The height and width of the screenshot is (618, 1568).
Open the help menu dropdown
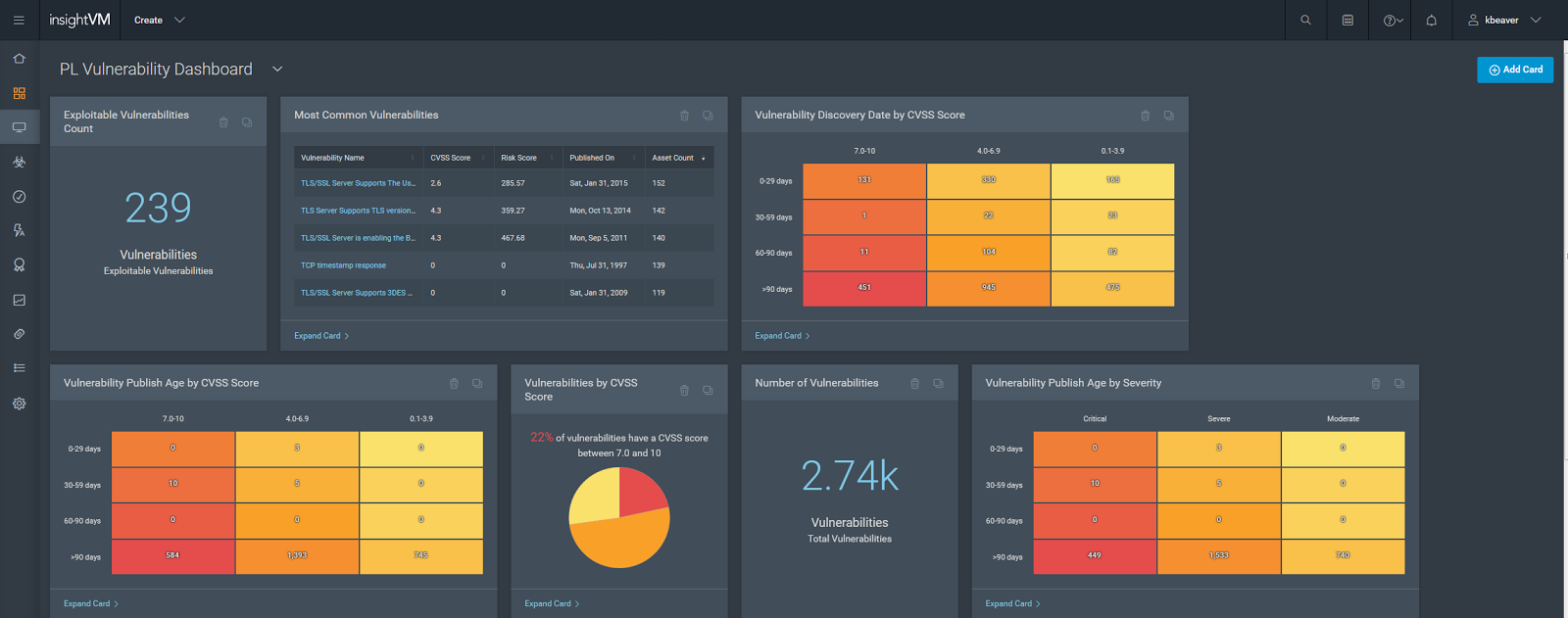[1393, 20]
